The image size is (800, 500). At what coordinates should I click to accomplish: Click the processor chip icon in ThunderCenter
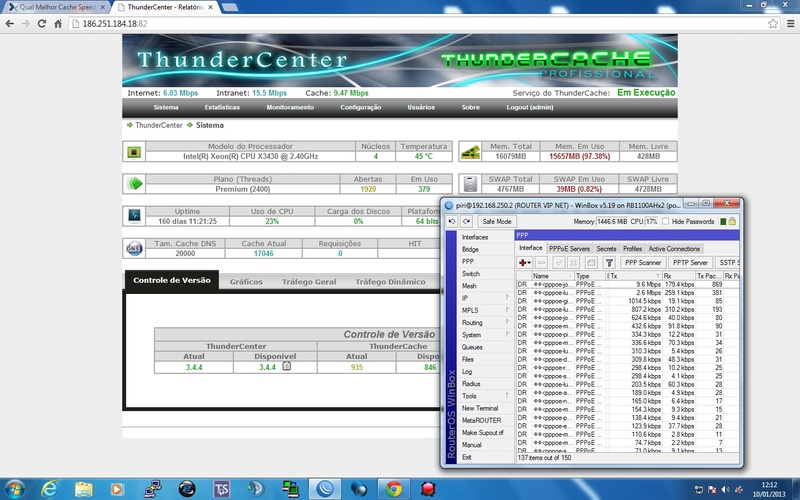pyautogui.click(x=134, y=152)
